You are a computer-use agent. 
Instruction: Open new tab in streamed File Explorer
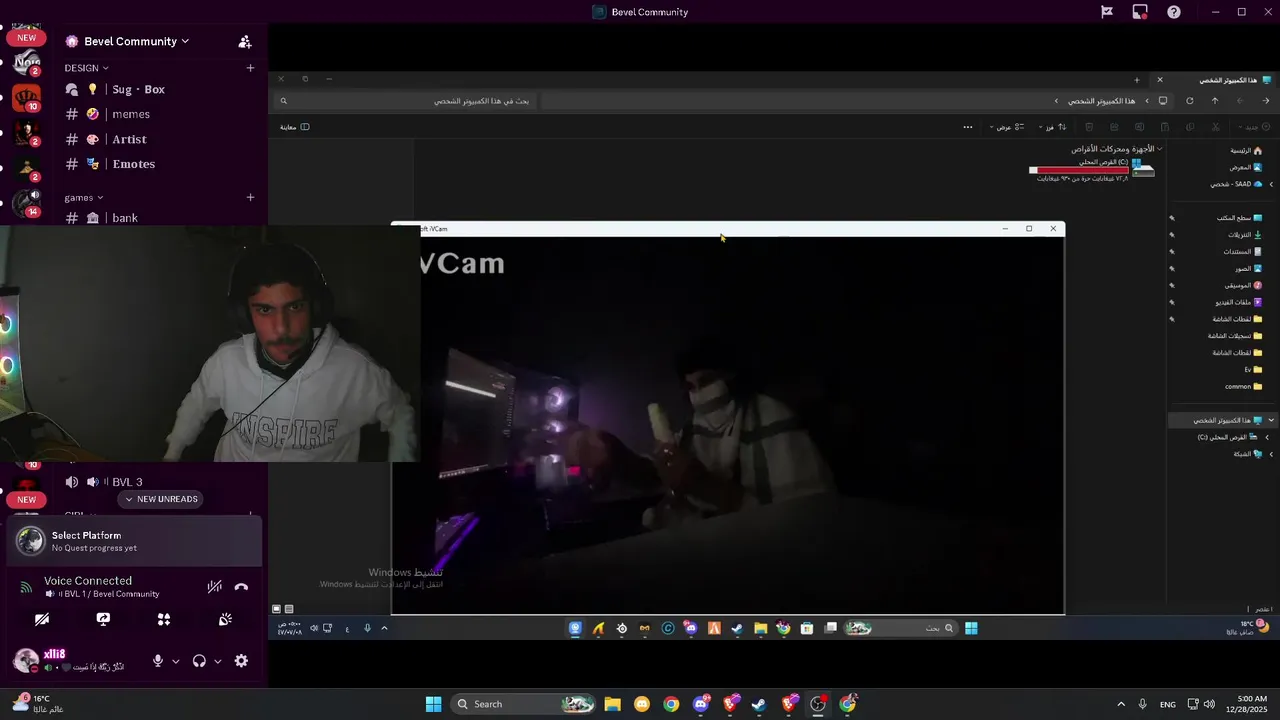click(x=1136, y=80)
